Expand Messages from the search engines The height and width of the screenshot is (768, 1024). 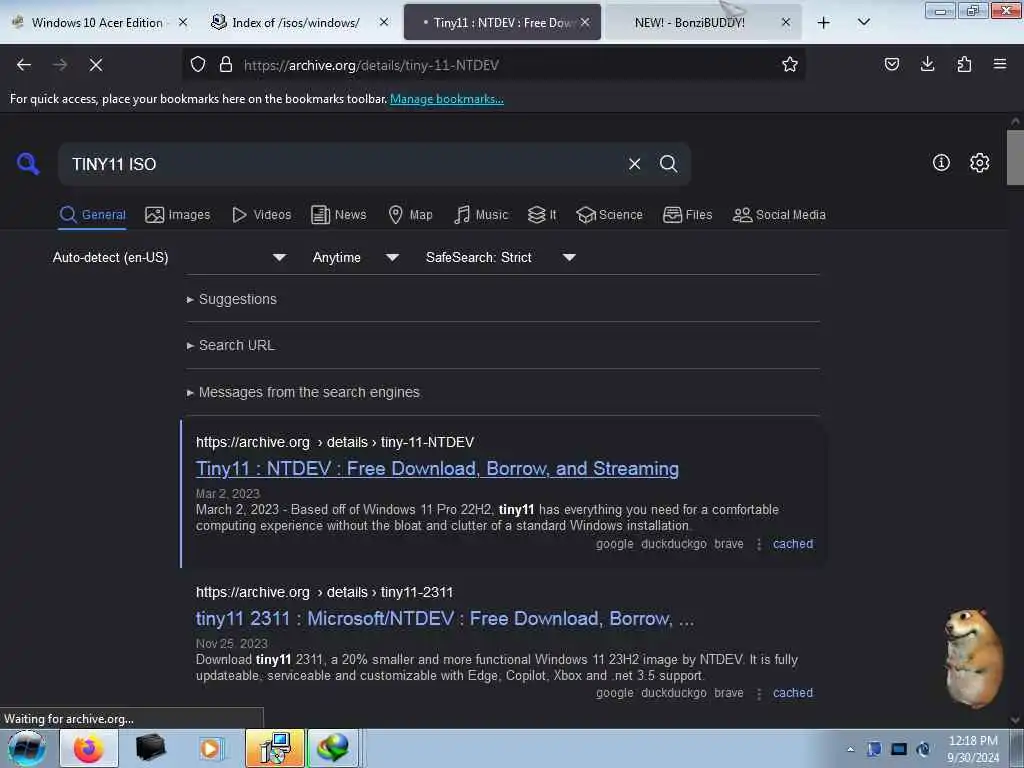click(x=303, y=392)
